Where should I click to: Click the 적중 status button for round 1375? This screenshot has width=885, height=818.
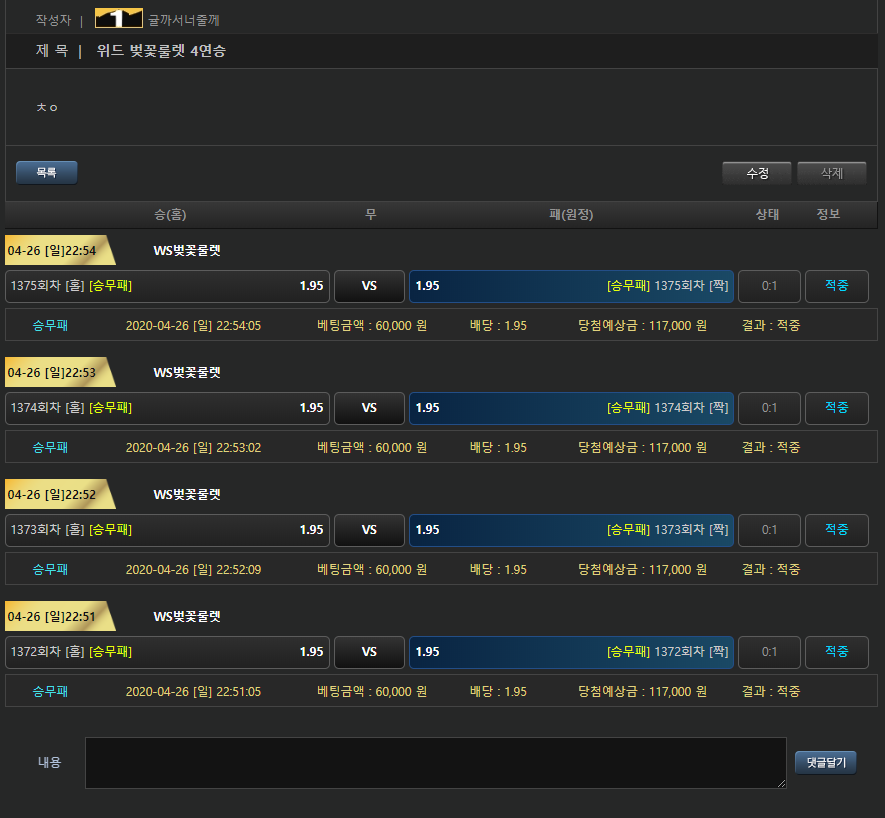tap(836, 286)
